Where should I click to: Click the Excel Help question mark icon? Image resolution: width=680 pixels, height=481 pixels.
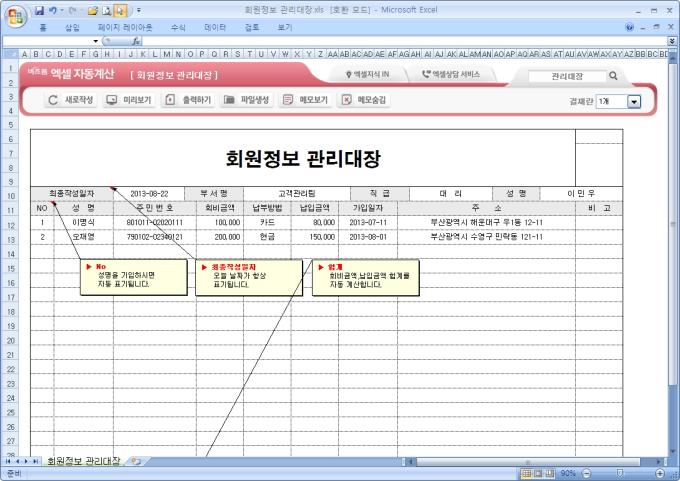[x=629, y=27]
